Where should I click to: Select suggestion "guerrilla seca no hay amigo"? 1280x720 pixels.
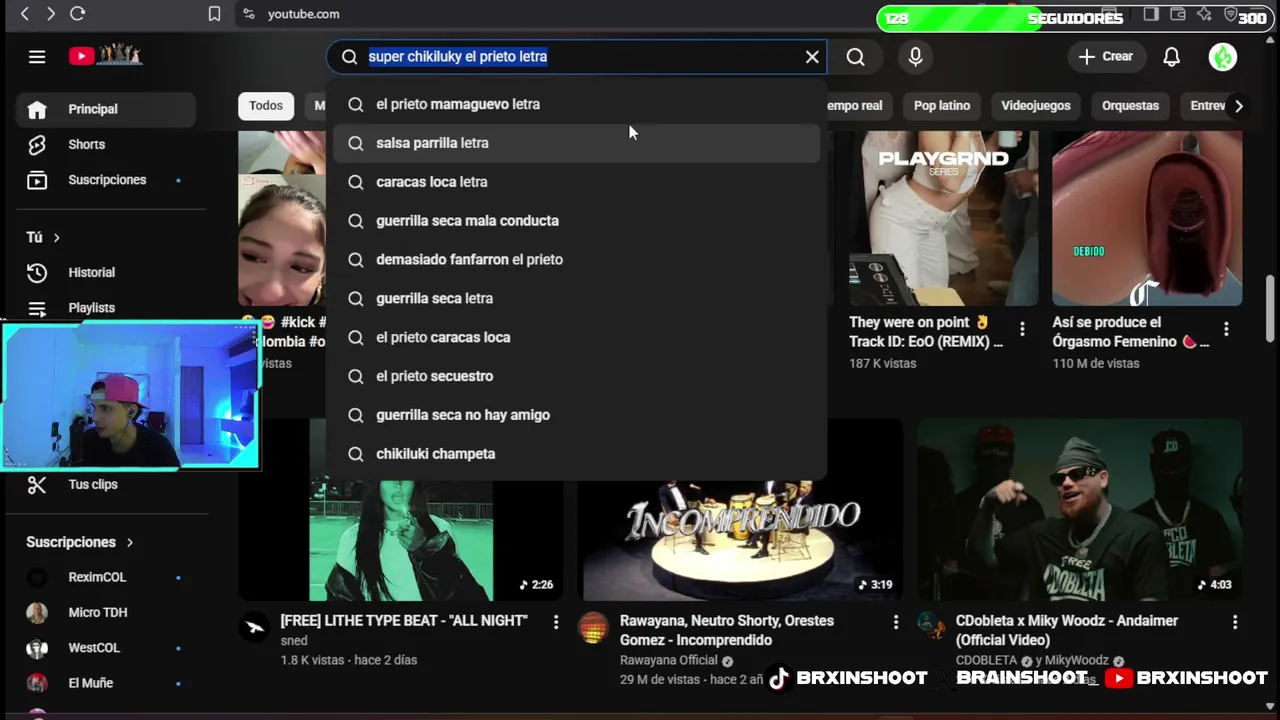pos(576,415)
